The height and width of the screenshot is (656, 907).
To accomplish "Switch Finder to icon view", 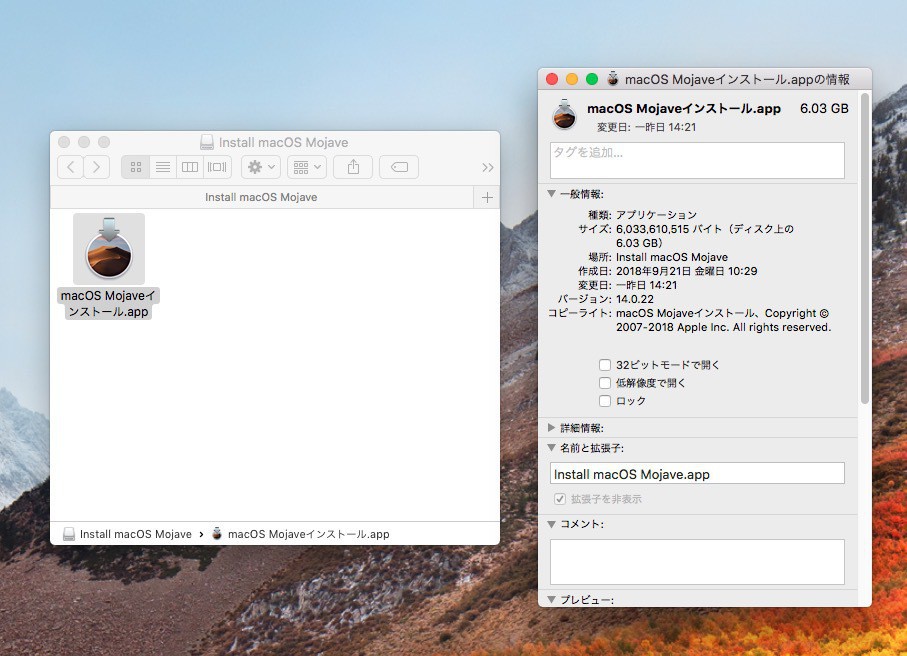I will click(135, 167).
